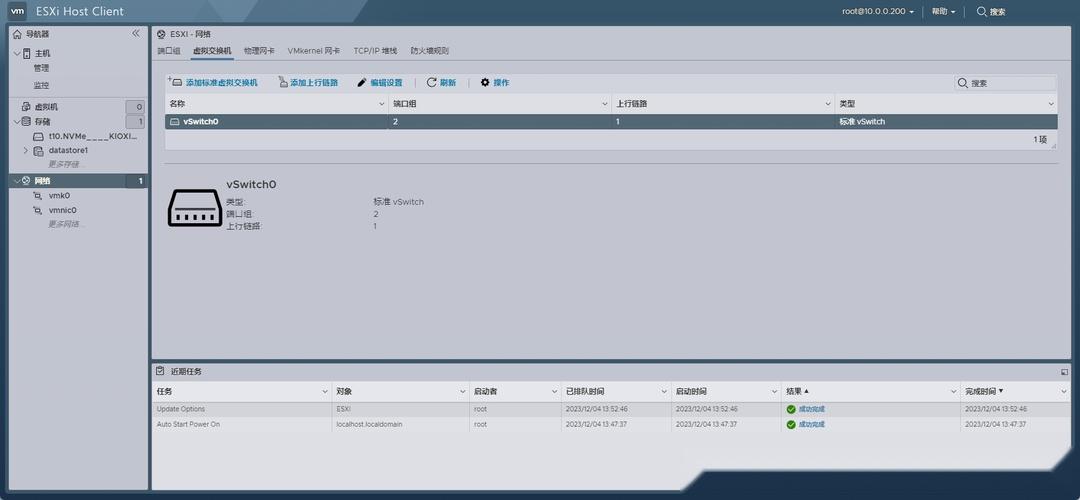Click the virtual machines count badge 0
Screen dimensions: 1080x500
[136, 107]
